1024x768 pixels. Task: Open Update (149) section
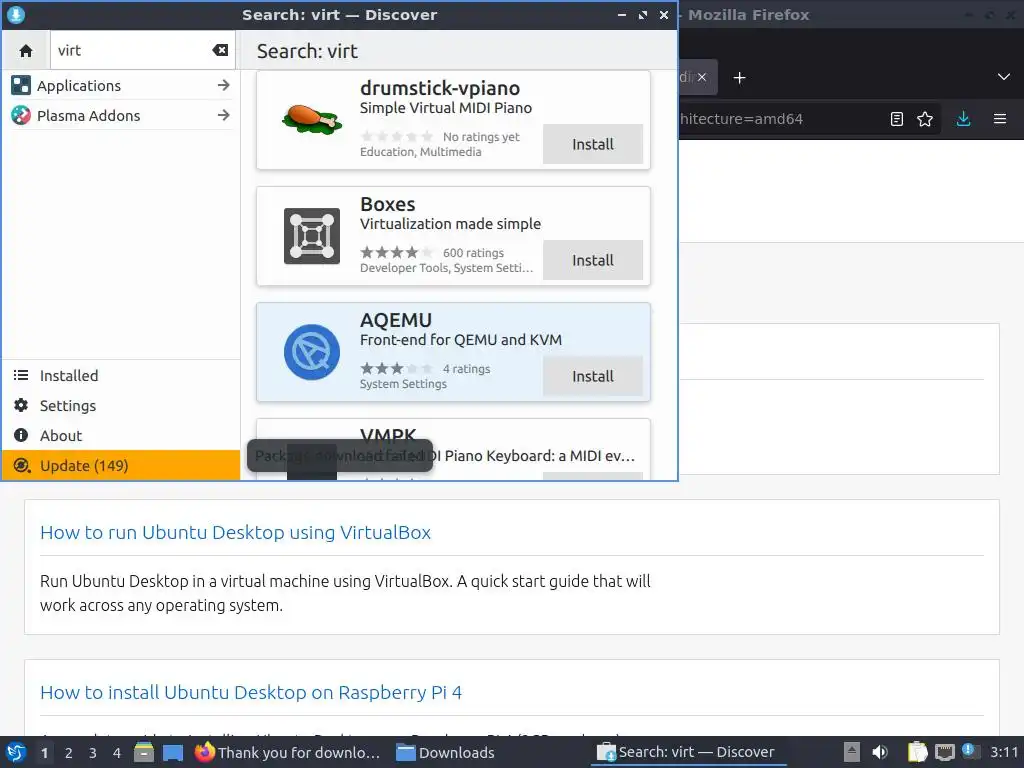121,466
